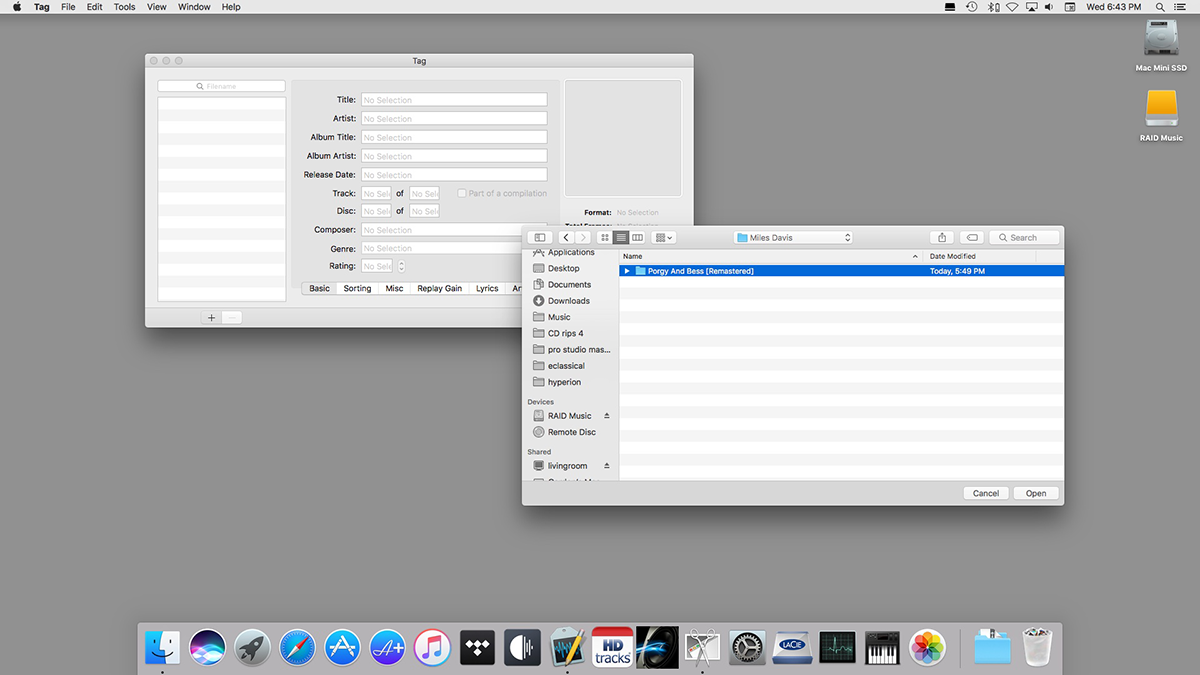Open Safari from the Dock
The height and width of the screenshot is (675, 1200).
[297, 647]
